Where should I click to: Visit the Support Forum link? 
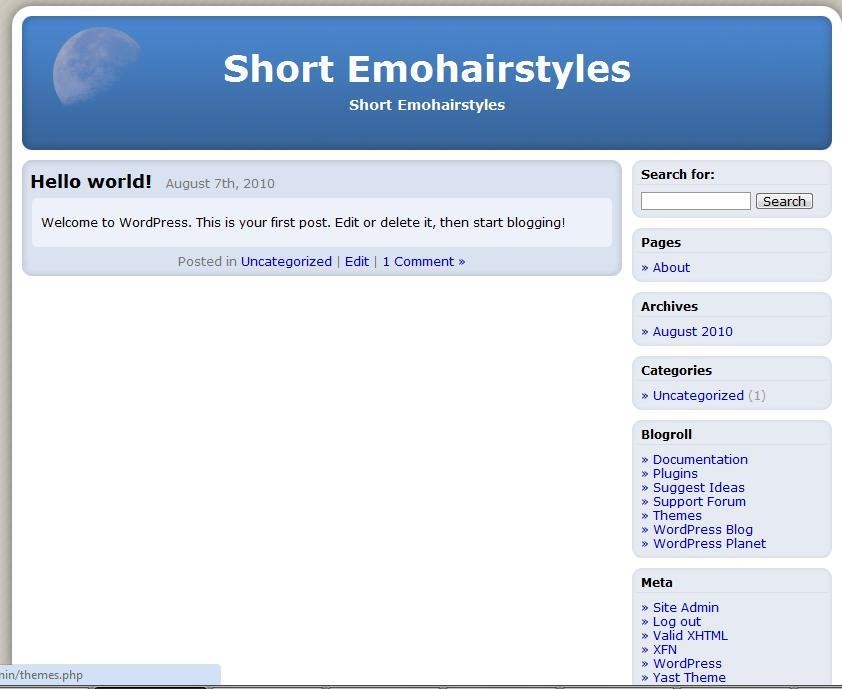699,502
